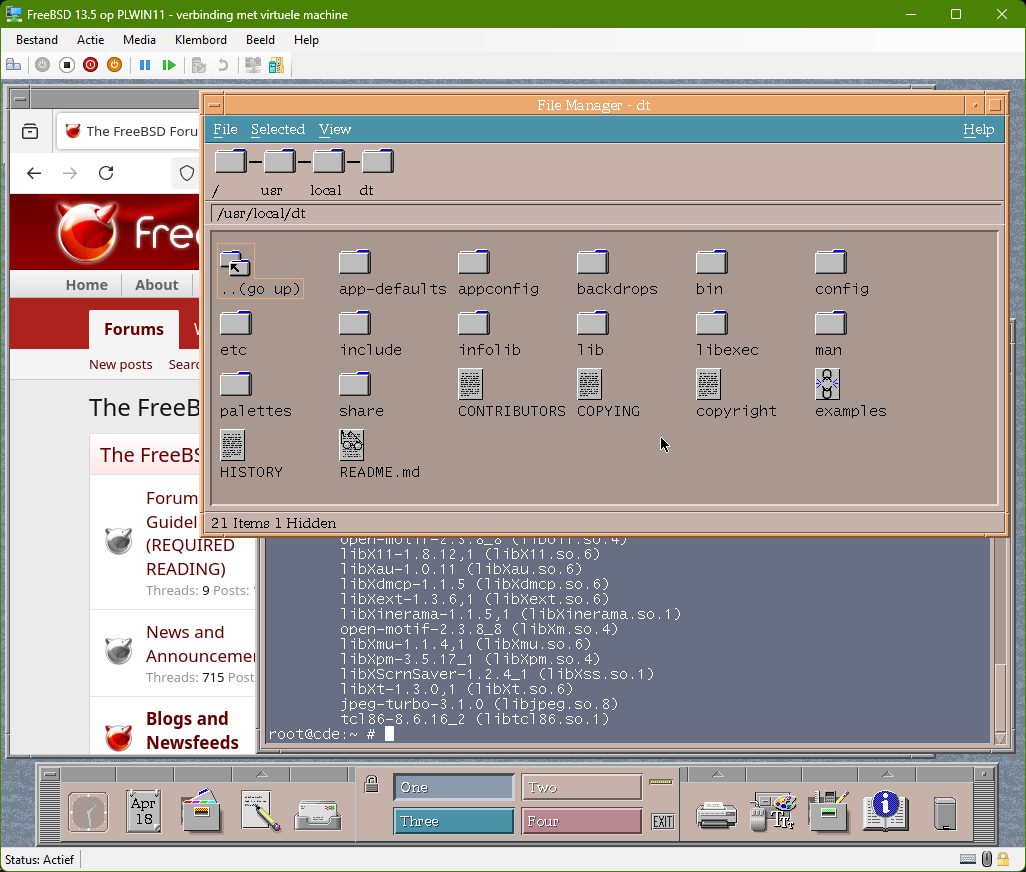Launch the Mailer from the front panel

tap(318, 813)
